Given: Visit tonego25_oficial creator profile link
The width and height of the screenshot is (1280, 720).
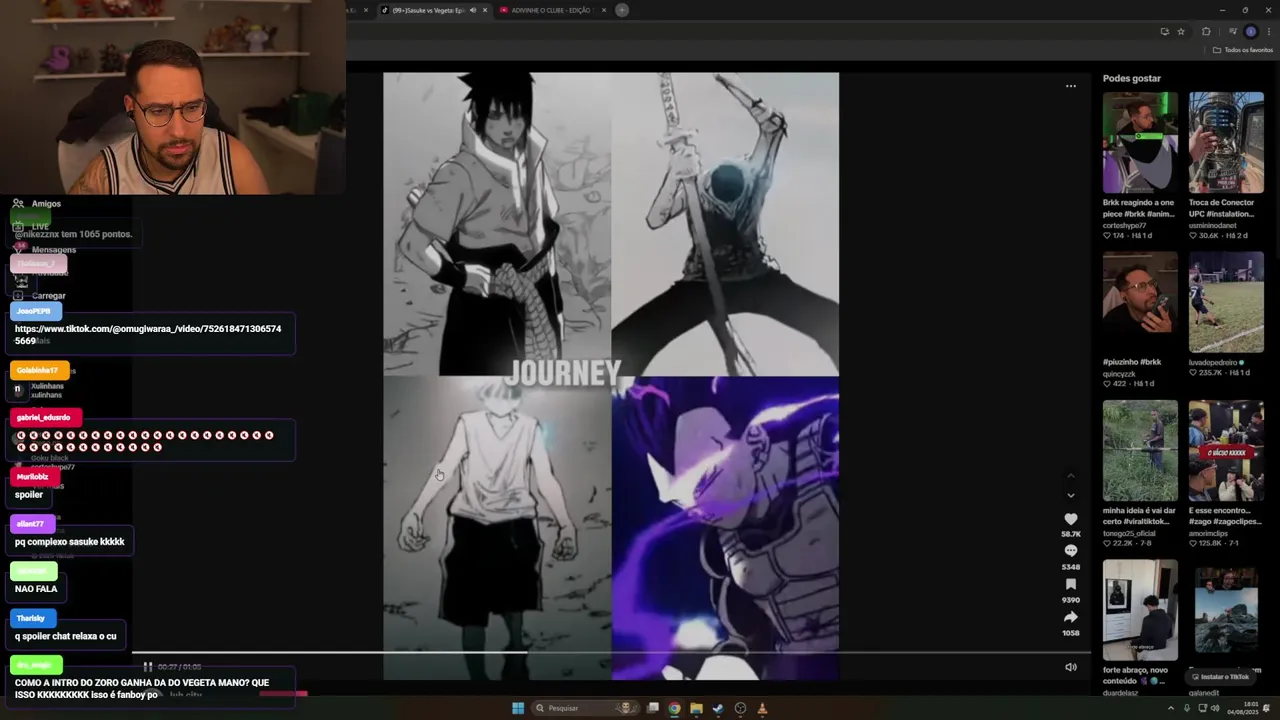Looking at the screenshot, I should (1129, 533).
